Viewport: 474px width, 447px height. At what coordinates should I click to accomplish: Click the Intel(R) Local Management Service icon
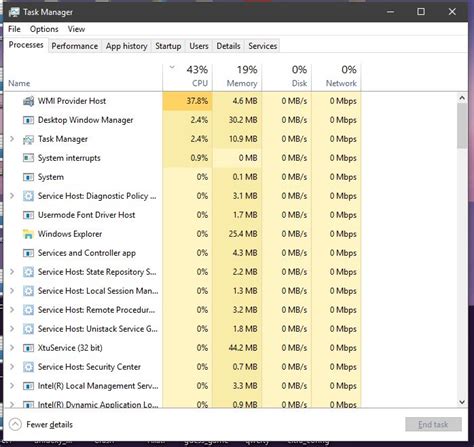pos(28,386)
